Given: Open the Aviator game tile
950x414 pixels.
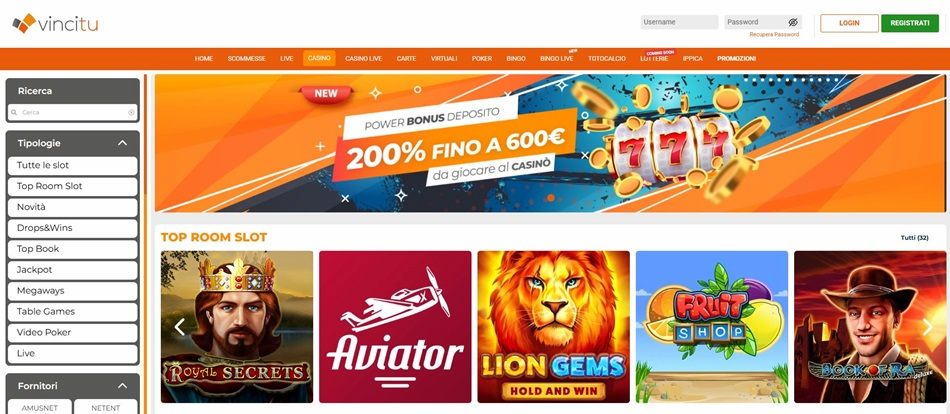Looking at the screenshot, I should pos(395,327).
